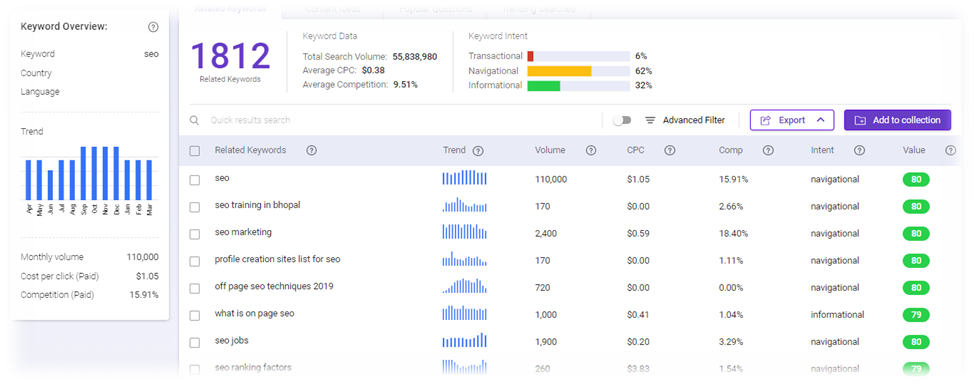
Task: Sort by Value column header
Action: point(914,150)
